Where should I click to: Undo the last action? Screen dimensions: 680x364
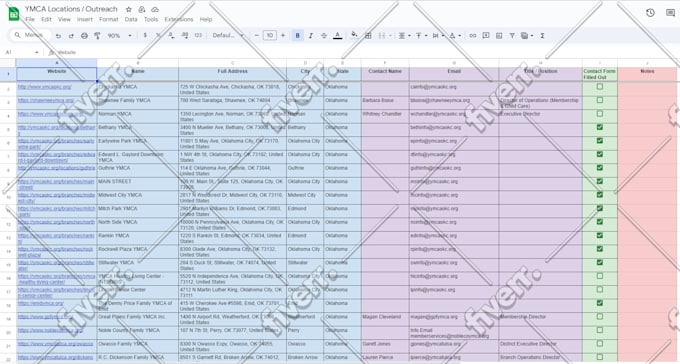click(58, 36)
